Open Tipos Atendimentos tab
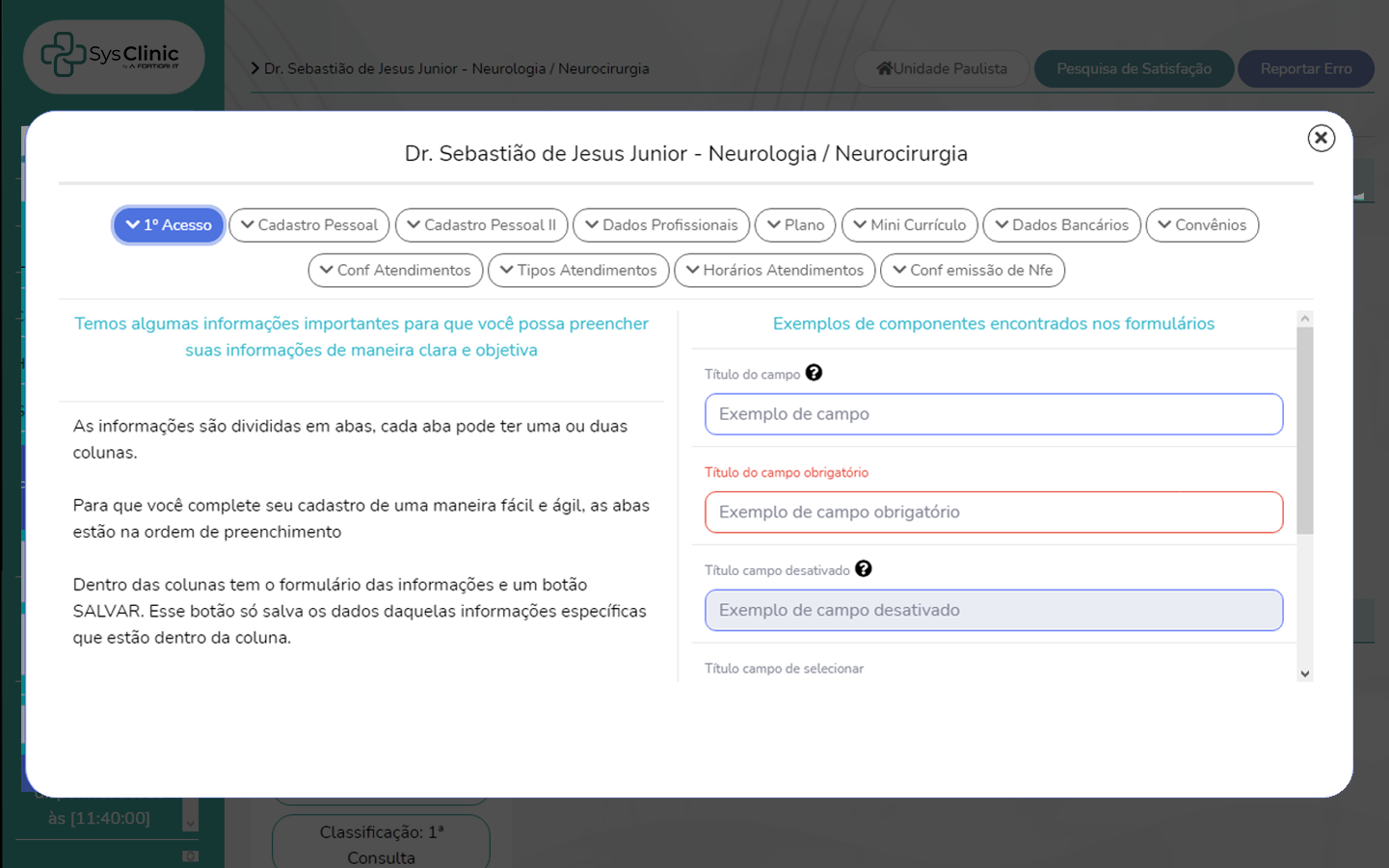 coord(578,271)
